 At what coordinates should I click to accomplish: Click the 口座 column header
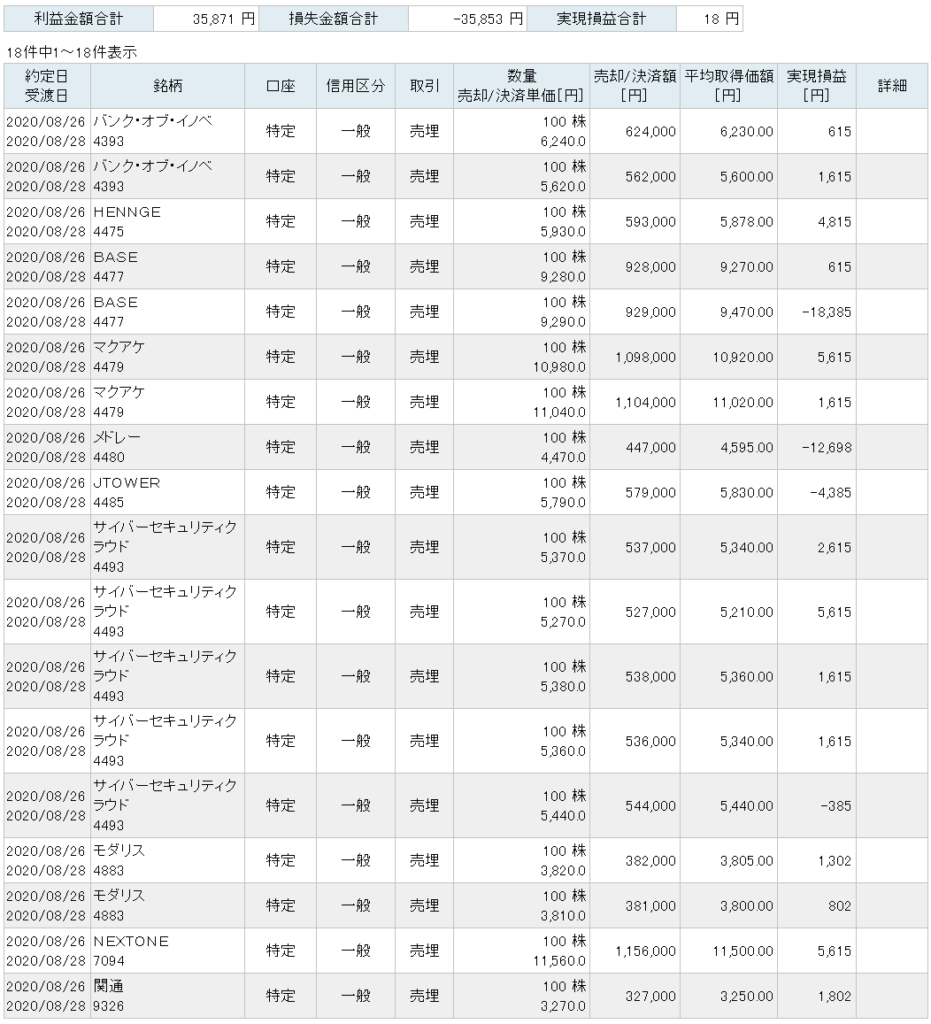point(280,86)
